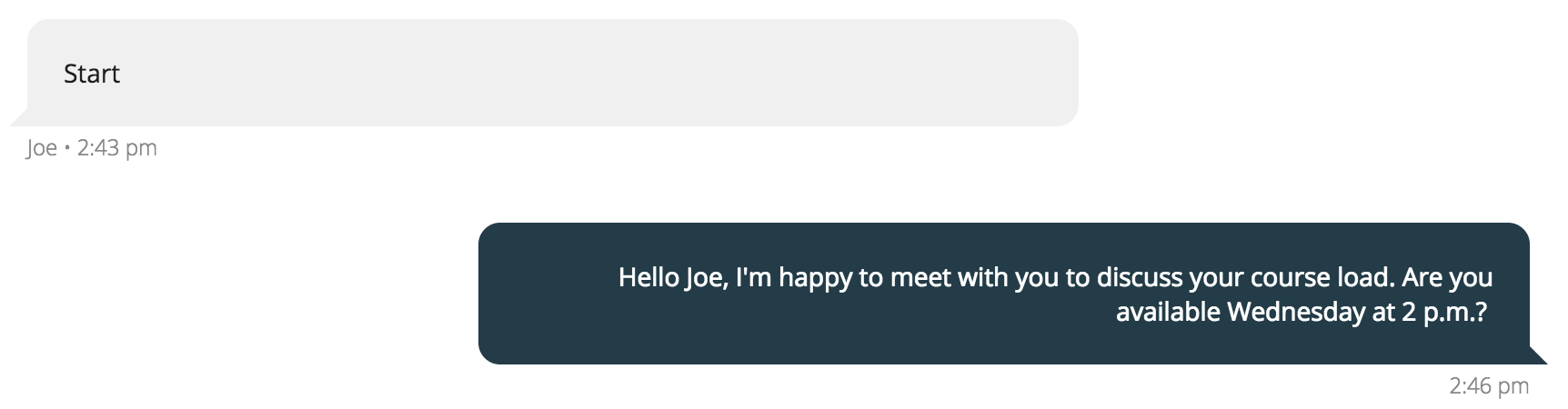Click the 2:46 pm timestamp
Image resolution: width=1568 pixels, height=409 pixels.
point(1489,386)
